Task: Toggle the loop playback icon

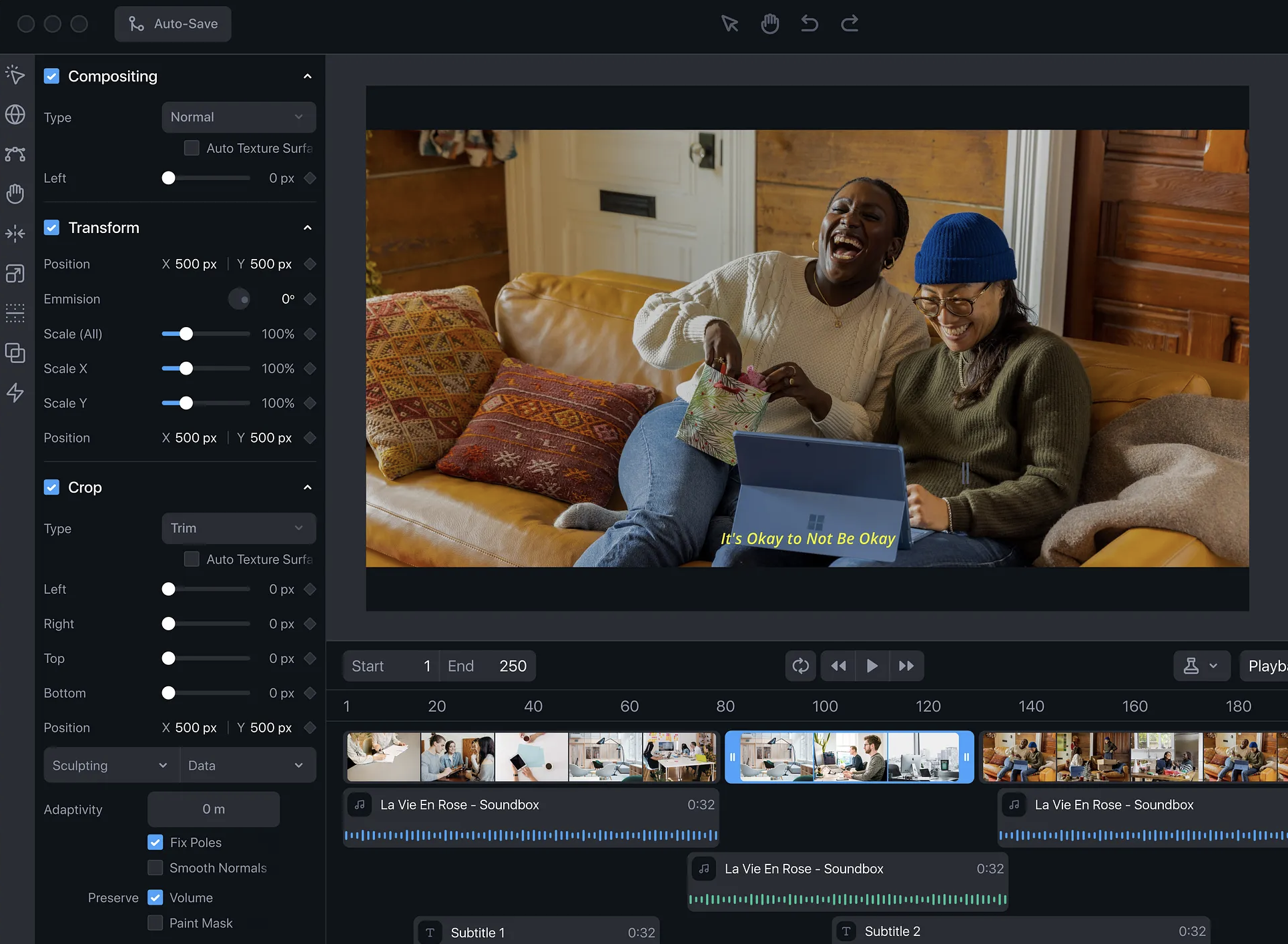Action: click(800, 666)
